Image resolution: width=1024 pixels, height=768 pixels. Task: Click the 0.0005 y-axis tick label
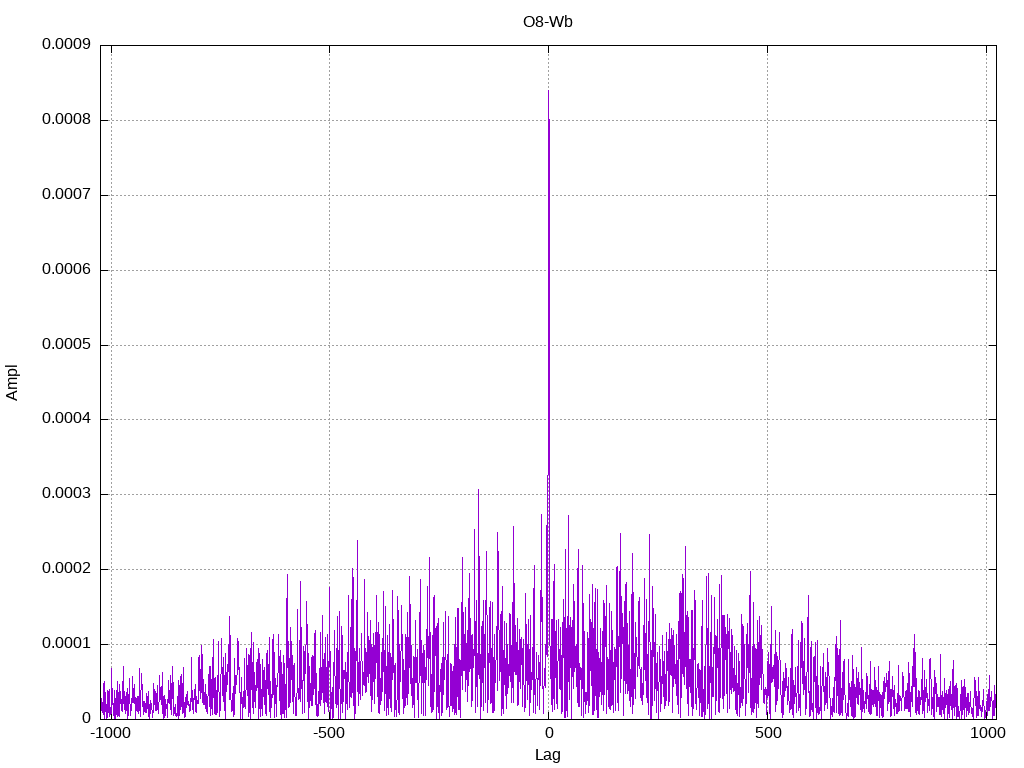click(x=66, y=344)
